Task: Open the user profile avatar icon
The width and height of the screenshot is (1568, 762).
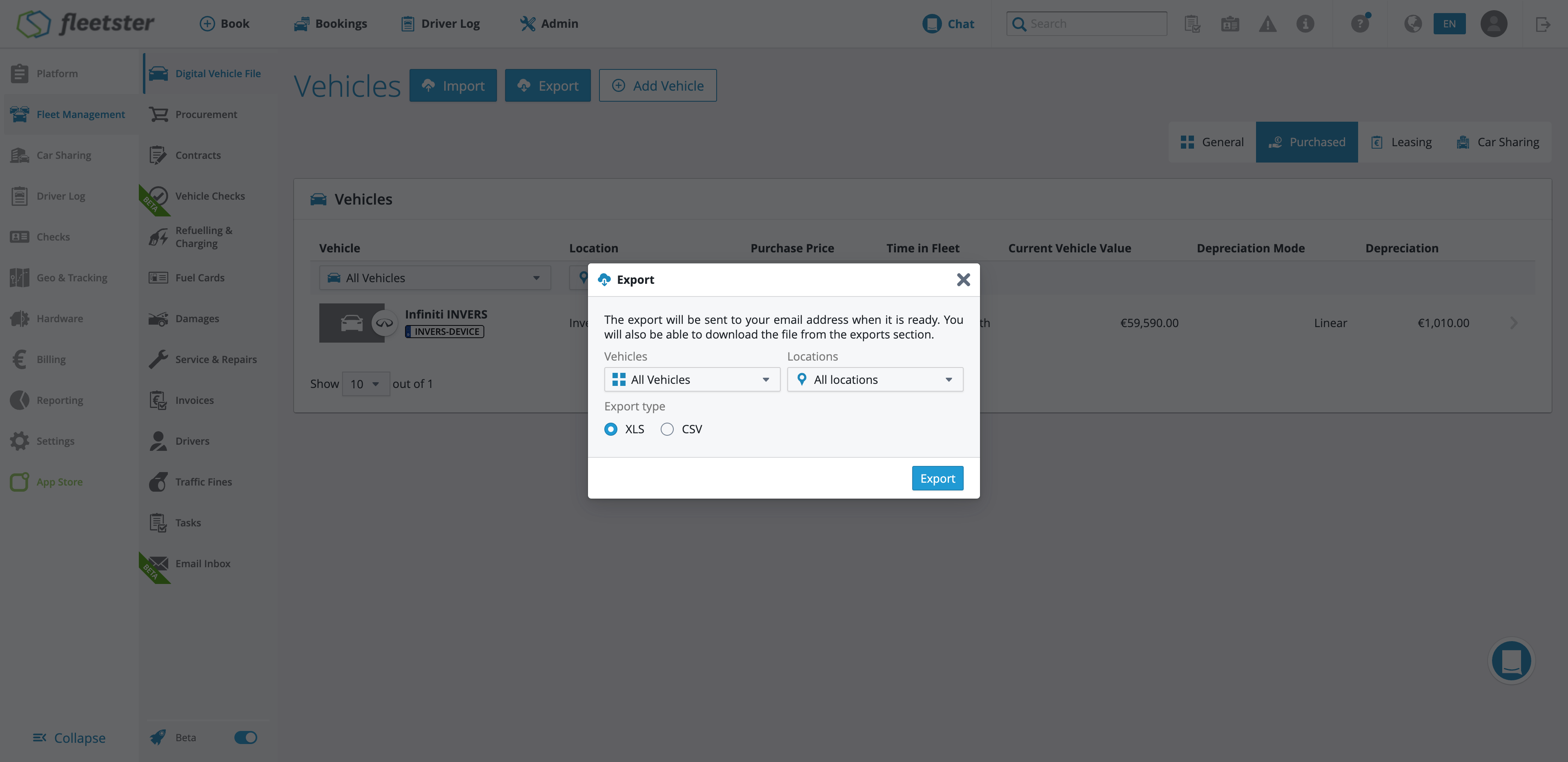Action: point(1493,24)
